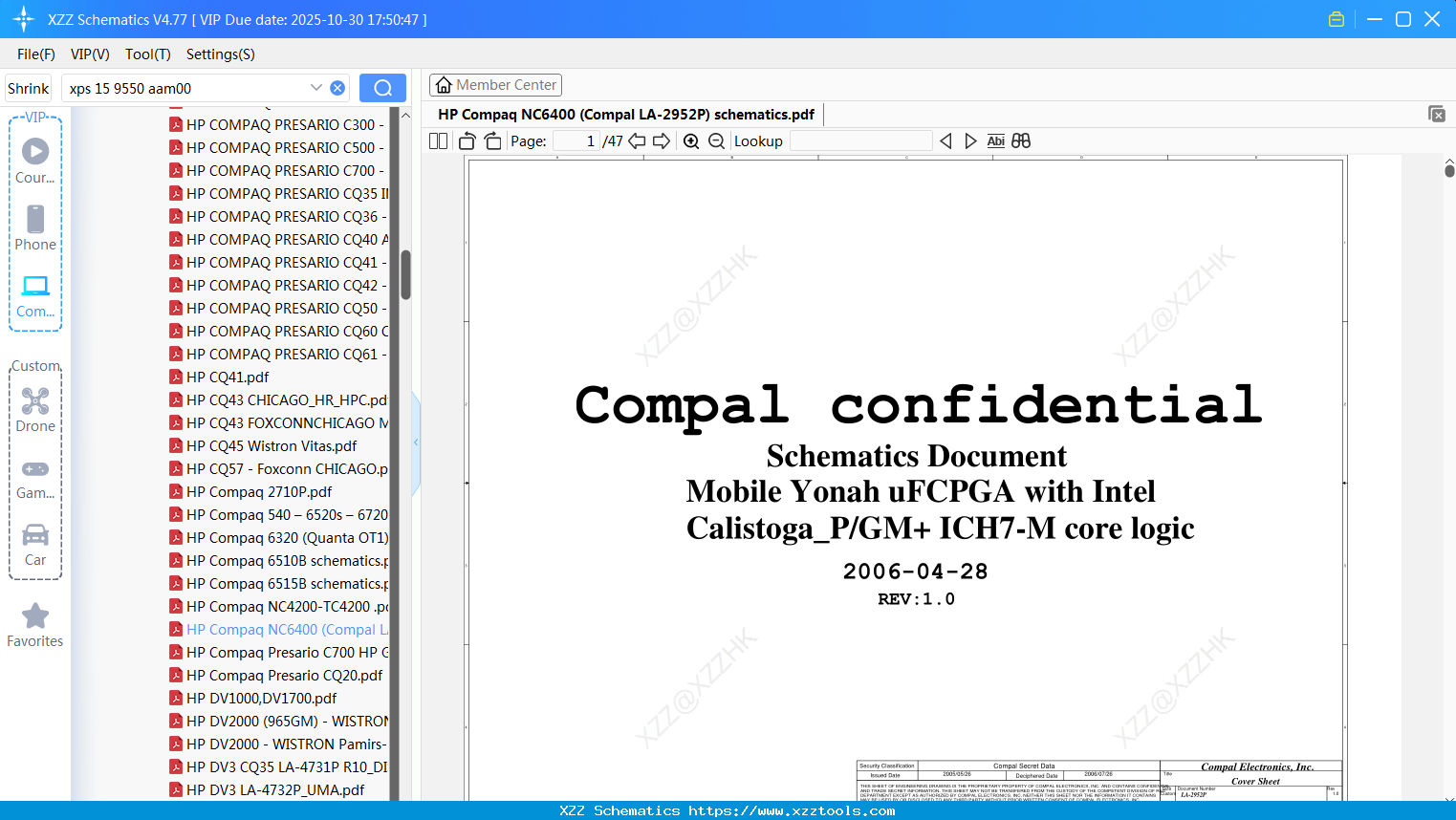Open HP Compaq 6510B schematics file
The height and width of the screenshot is (820, 1456).
[278, 560]
